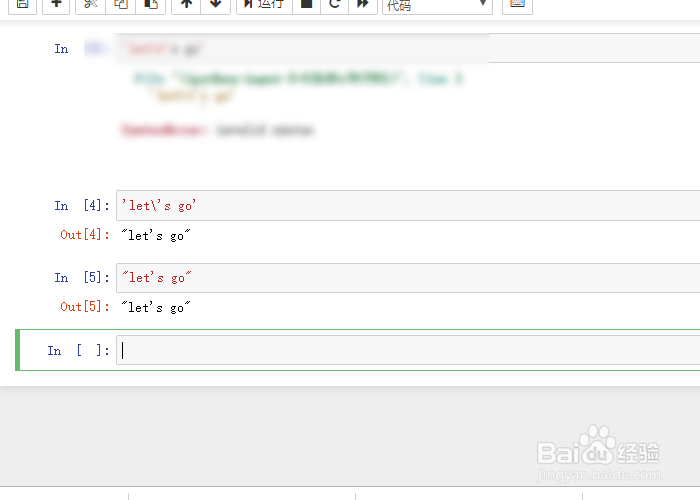700x500 pixels.
Task: Click the Out[4]: output prompt label
Action: coord(85,235)
